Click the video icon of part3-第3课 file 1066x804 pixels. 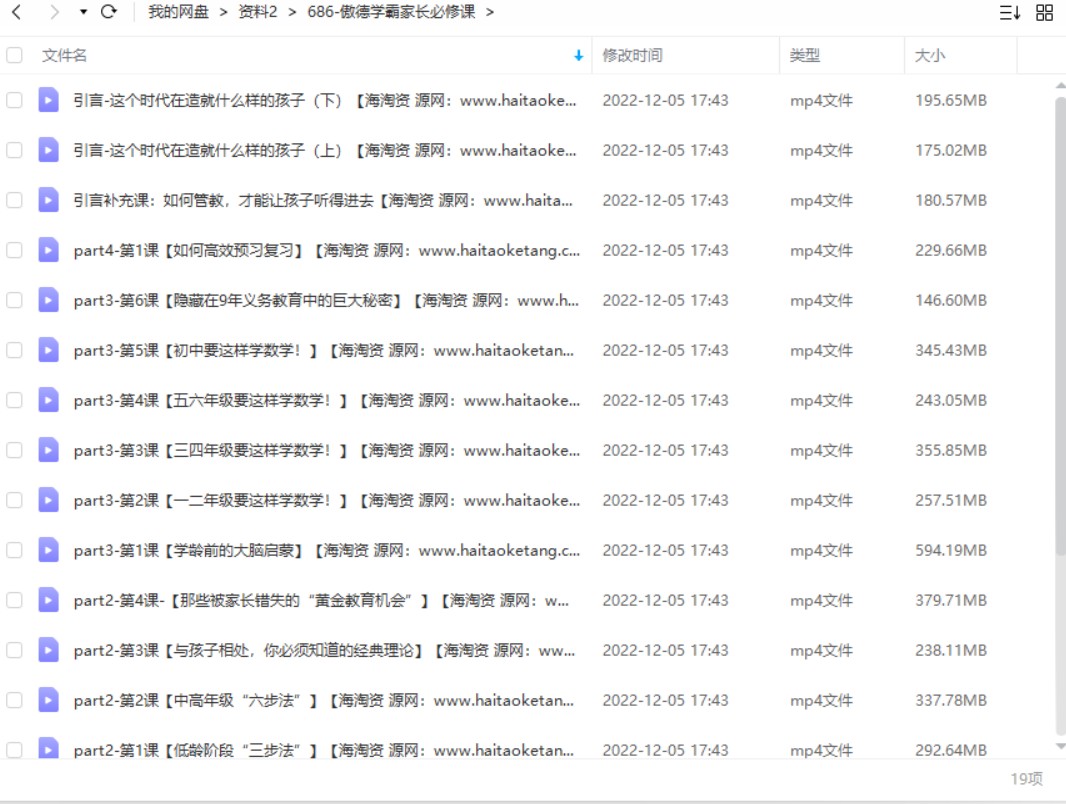(x=48, y=450)
